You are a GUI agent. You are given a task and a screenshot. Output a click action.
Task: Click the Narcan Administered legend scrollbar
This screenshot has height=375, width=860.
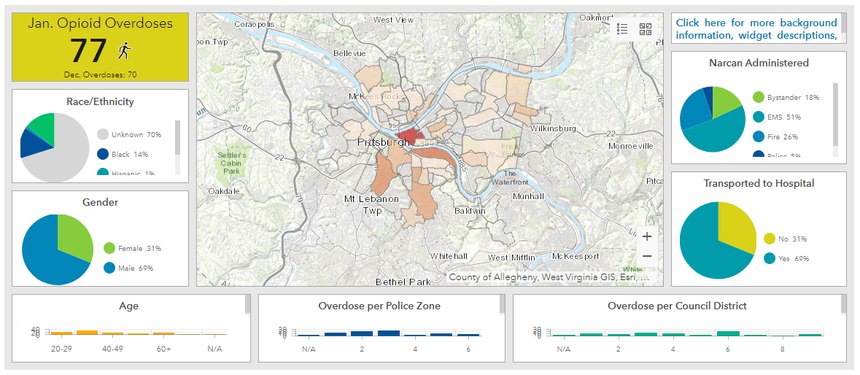point(835,114)
